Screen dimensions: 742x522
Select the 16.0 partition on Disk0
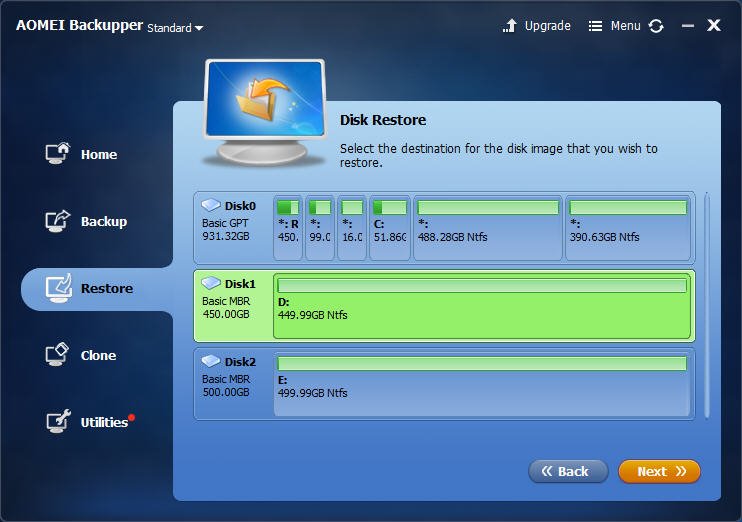point(352,228)
